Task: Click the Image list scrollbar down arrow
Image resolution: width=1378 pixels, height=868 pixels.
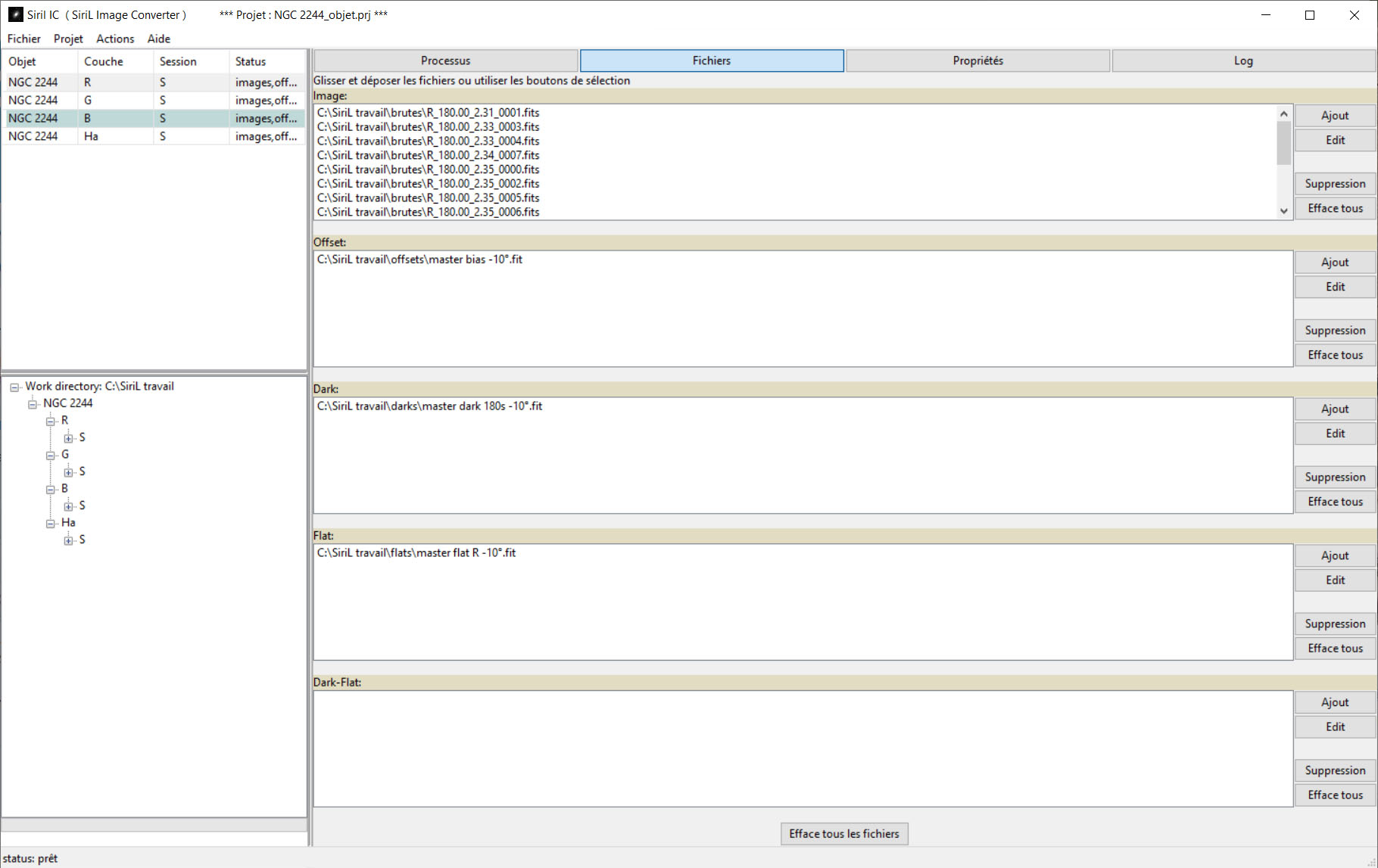Action: pos(1283,211)
